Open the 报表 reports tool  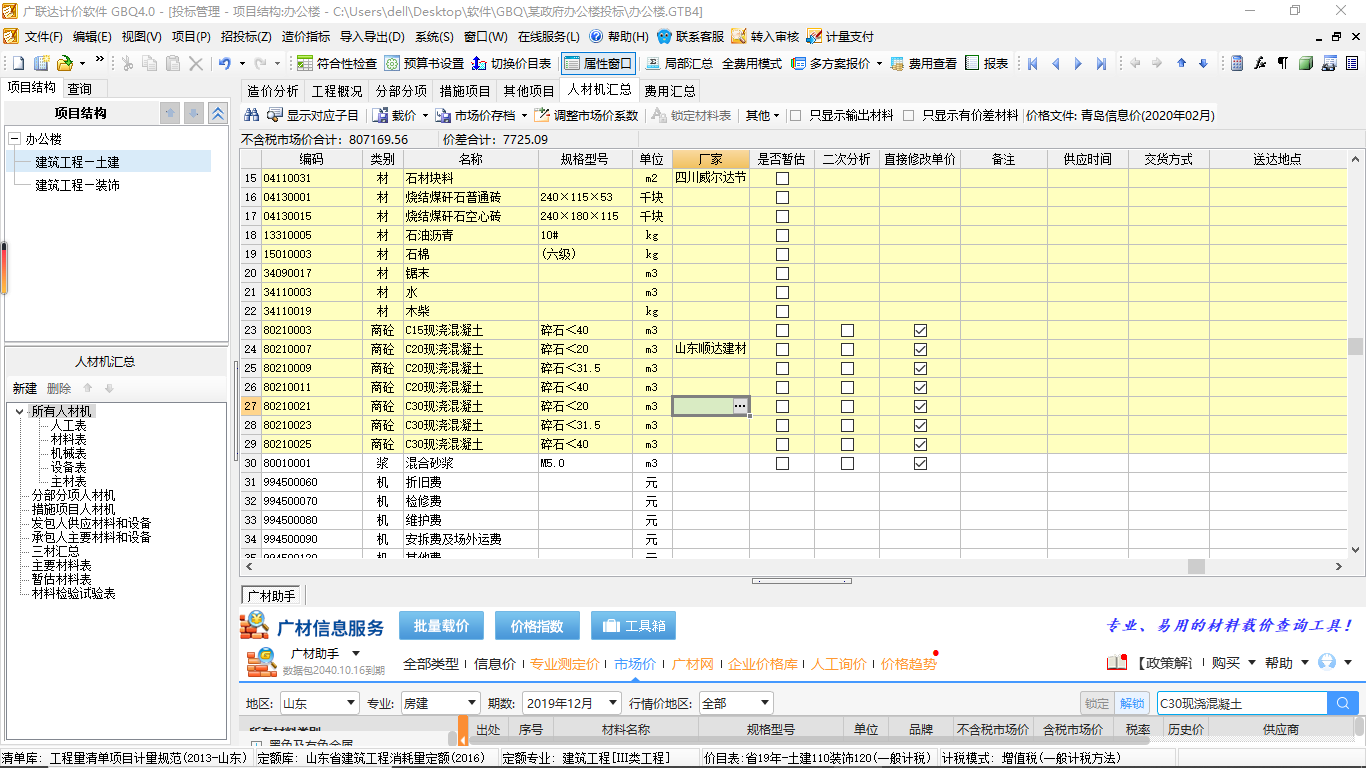987,63
